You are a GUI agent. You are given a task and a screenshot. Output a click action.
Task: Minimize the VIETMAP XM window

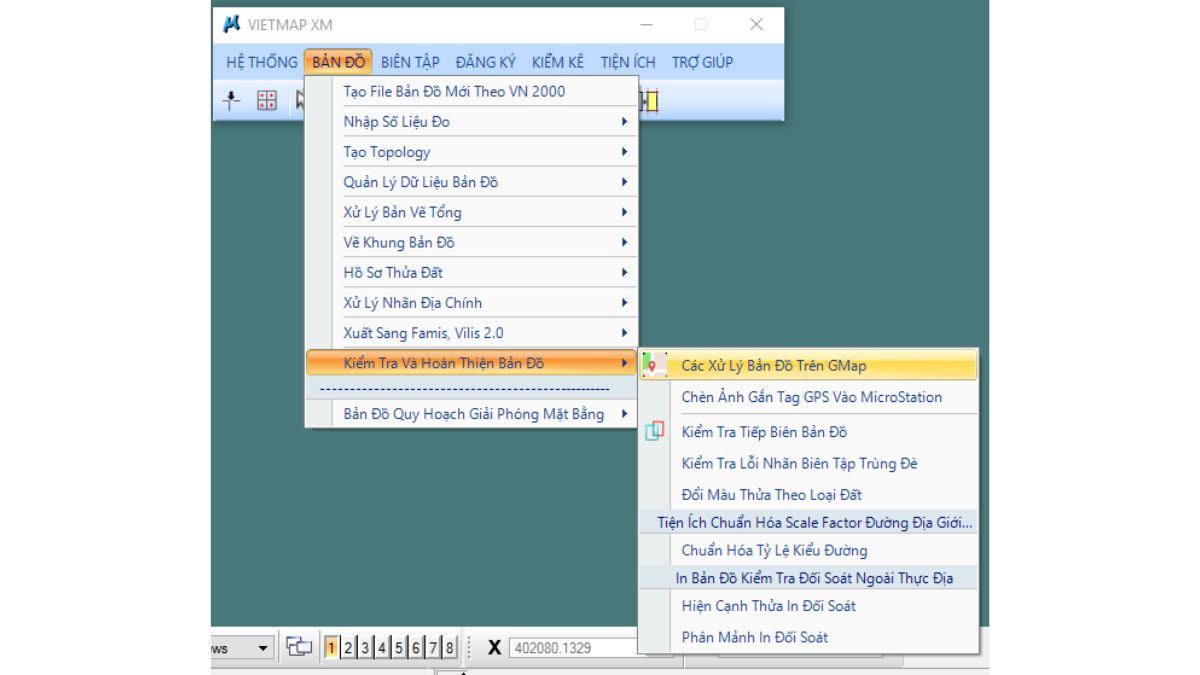tap(648, 24)
